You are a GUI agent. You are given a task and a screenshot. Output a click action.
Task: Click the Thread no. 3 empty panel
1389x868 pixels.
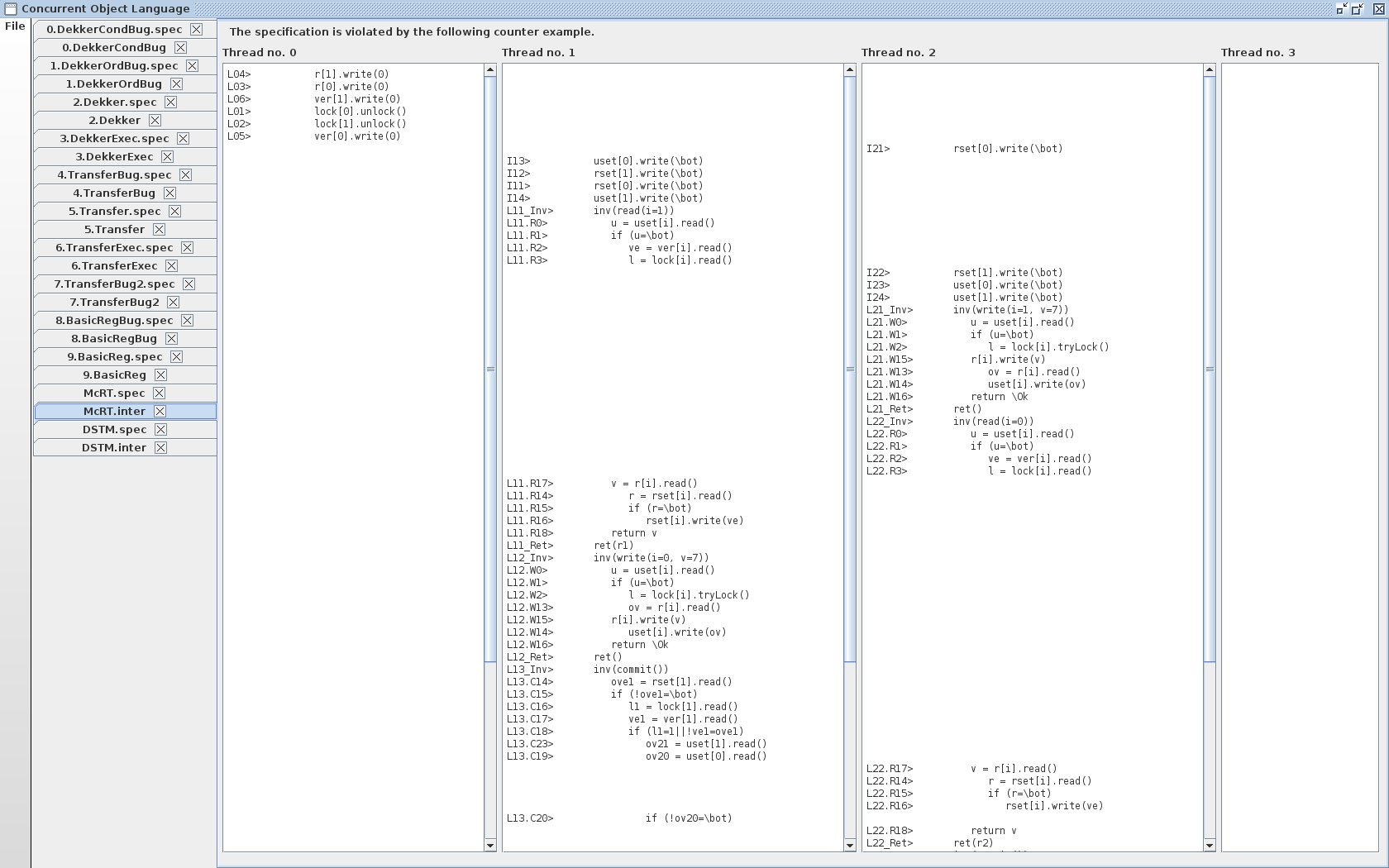click(1300, 457)
